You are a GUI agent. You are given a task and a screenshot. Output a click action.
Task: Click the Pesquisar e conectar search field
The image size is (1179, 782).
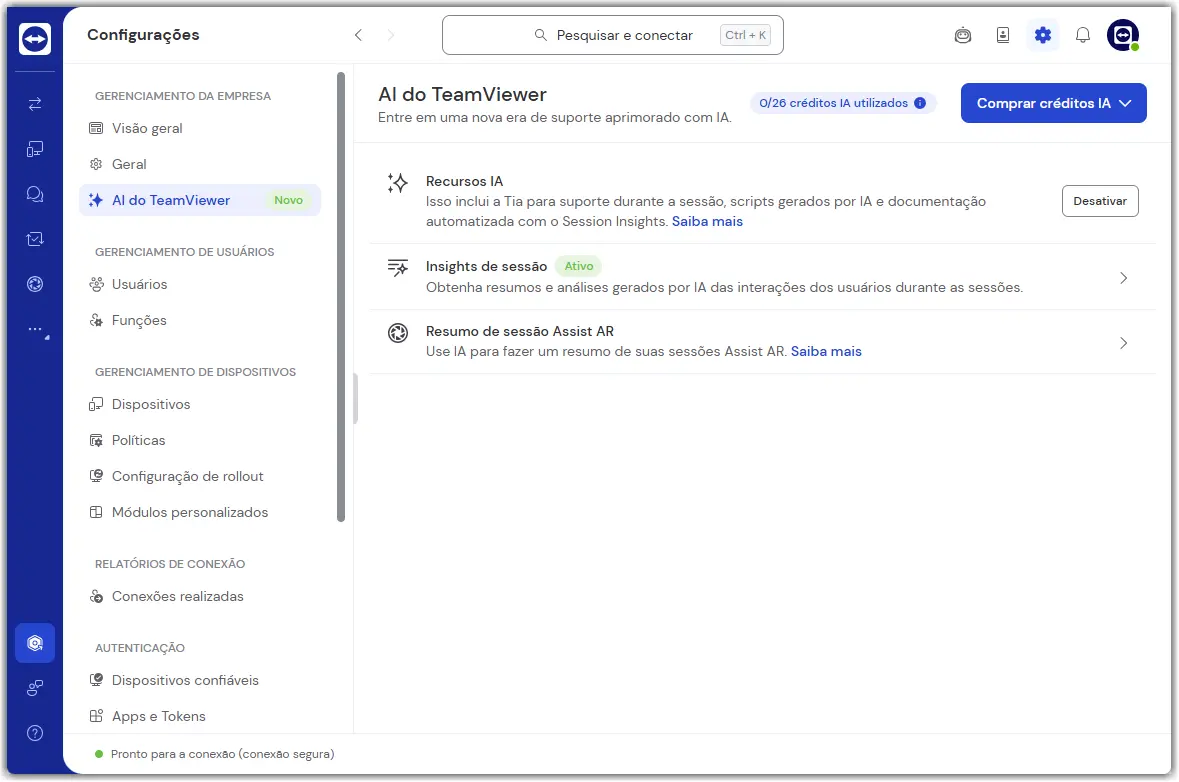click(613, 35)
